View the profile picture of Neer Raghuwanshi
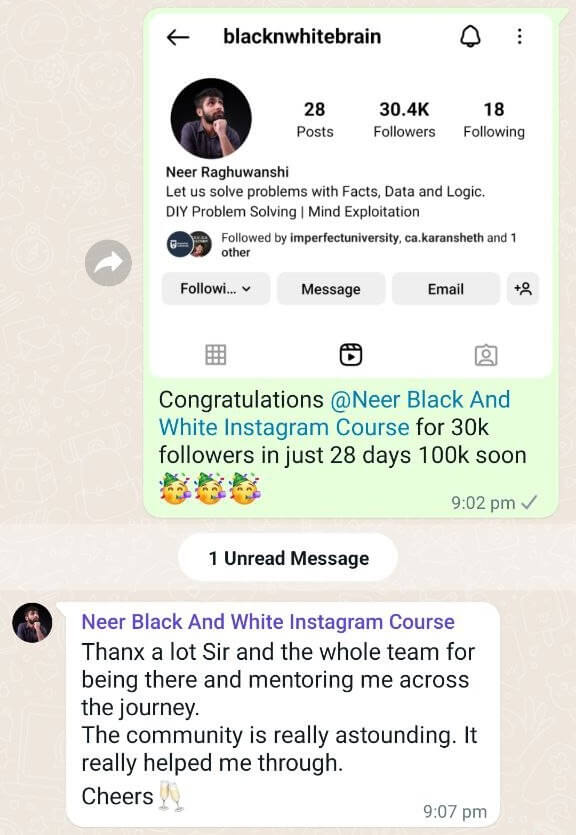The image size is (576, 835). pyautogui.click(x=211, y=118)
